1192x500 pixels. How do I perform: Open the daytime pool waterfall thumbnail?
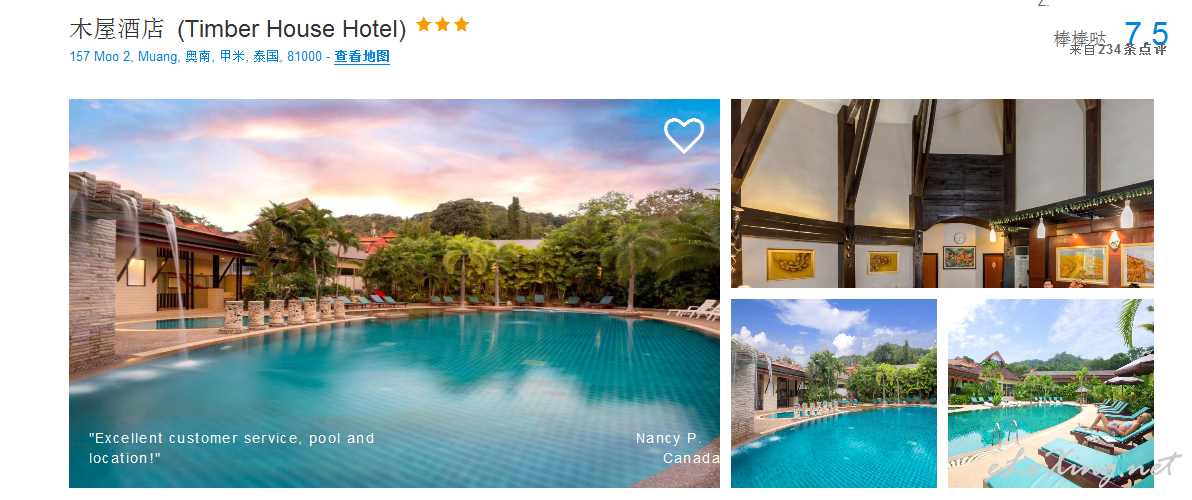point(833,394)
